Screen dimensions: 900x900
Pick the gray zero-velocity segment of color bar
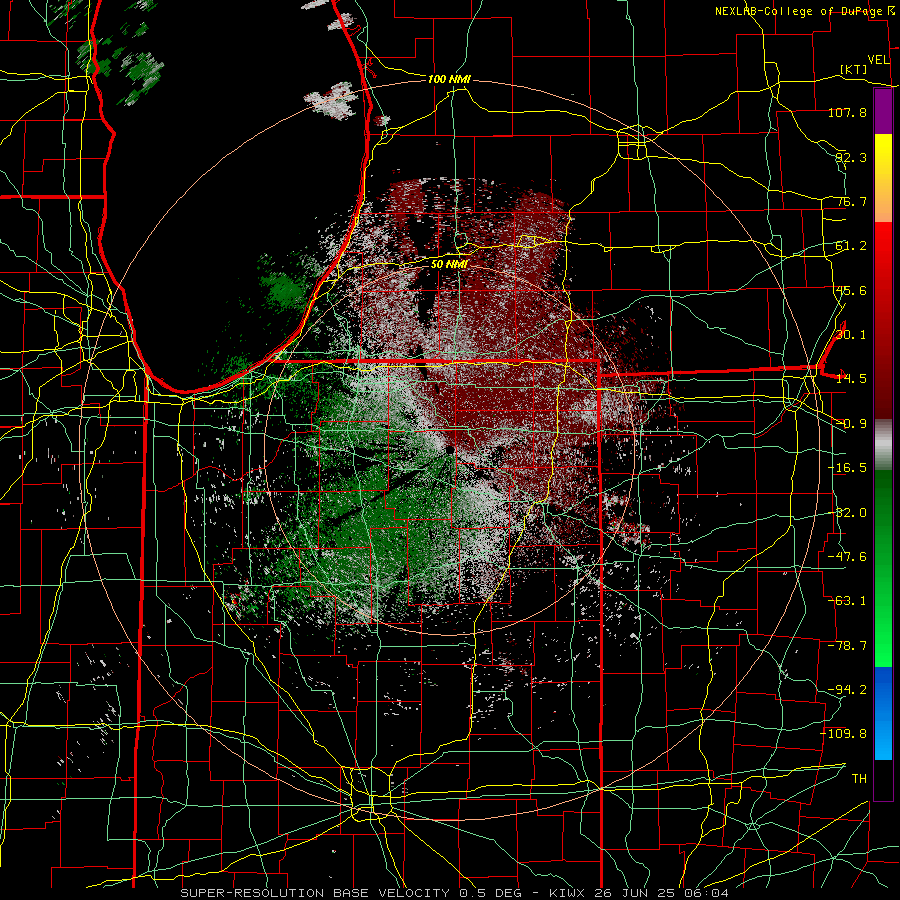[x=883, y=445]
